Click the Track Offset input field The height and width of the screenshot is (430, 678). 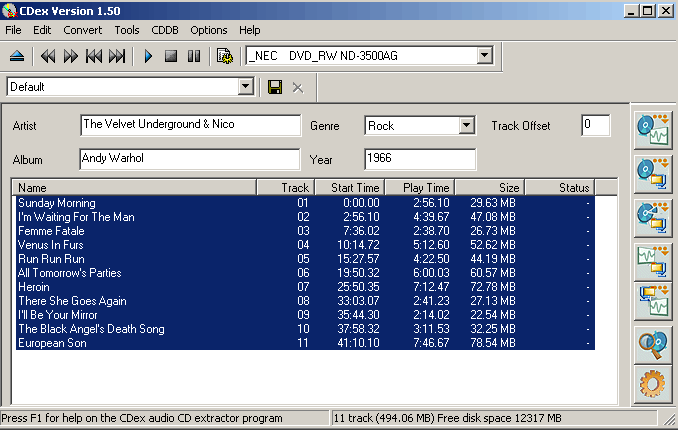(595, 125)
